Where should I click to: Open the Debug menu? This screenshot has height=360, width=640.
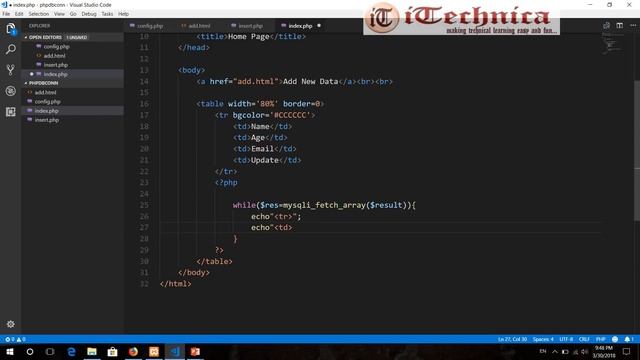coord(89,14)
